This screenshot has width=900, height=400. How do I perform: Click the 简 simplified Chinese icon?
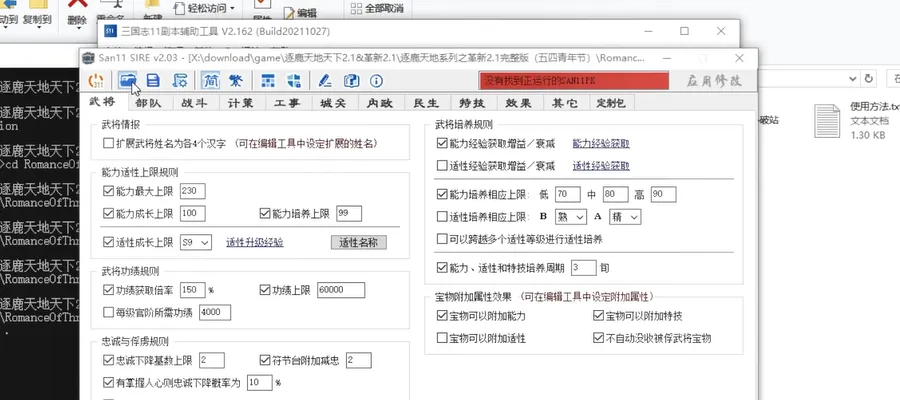(210, 80)
